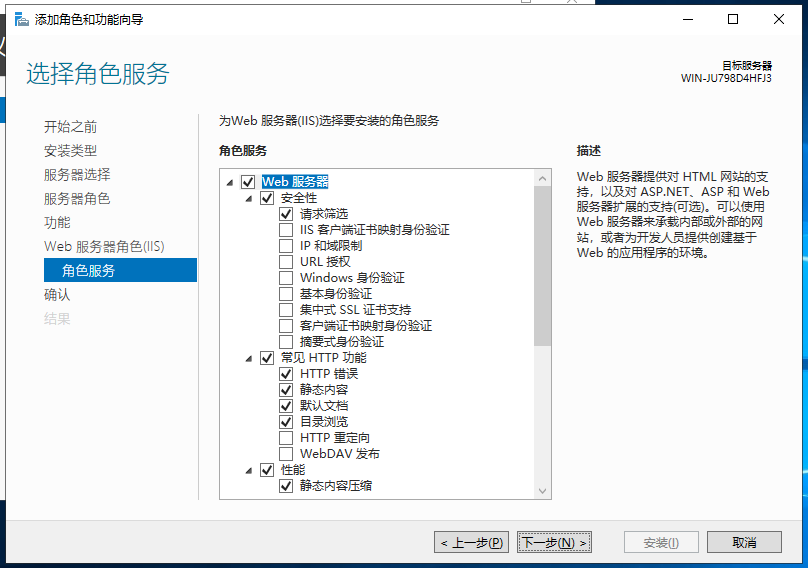Image resolution: width=808 pixels, height=568 pixels.
Task: Select 安装类型 in the left navigation
Action: click(70, 151)
